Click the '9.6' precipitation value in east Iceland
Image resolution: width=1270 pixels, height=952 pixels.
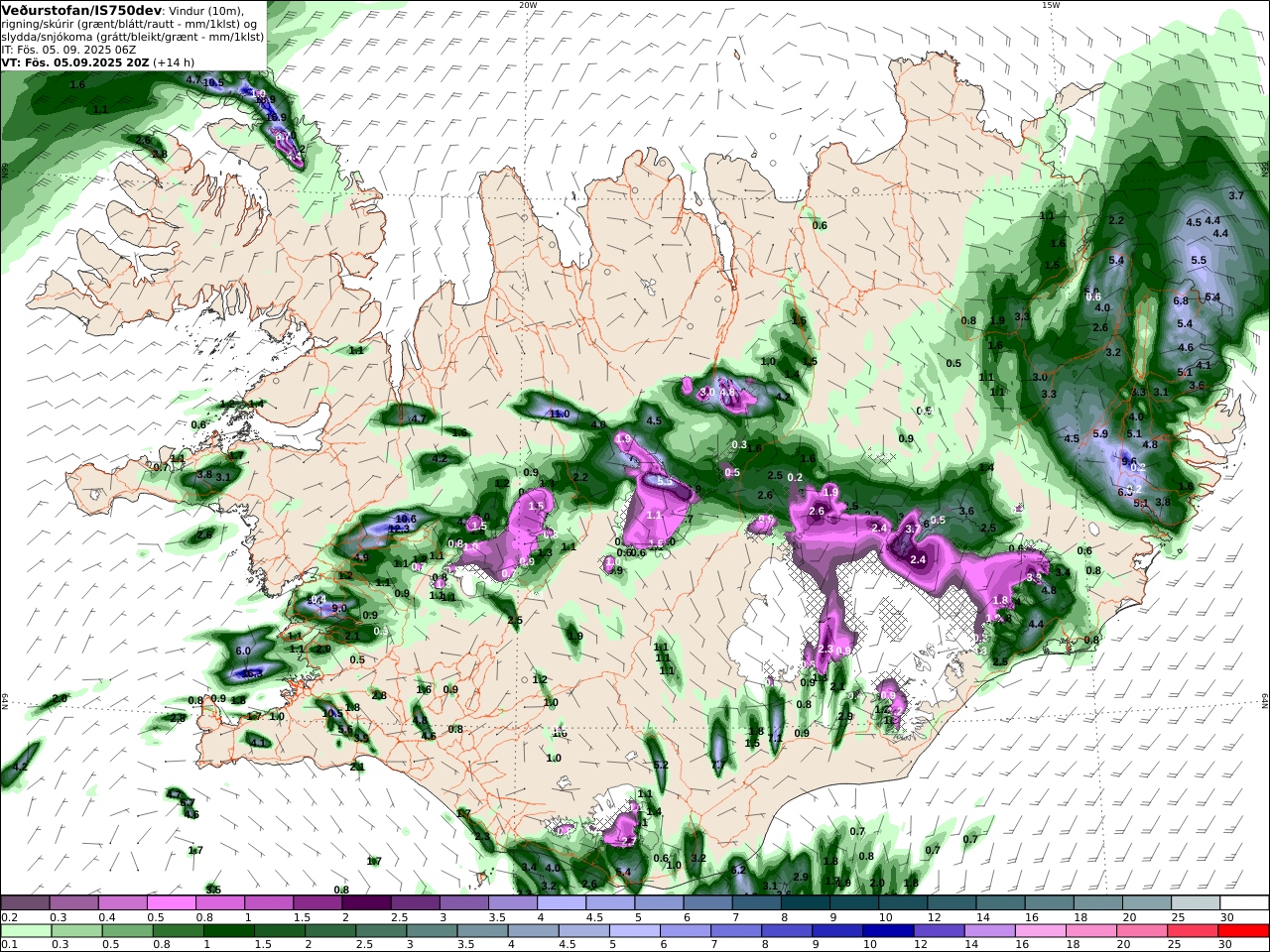point(1128,461)
